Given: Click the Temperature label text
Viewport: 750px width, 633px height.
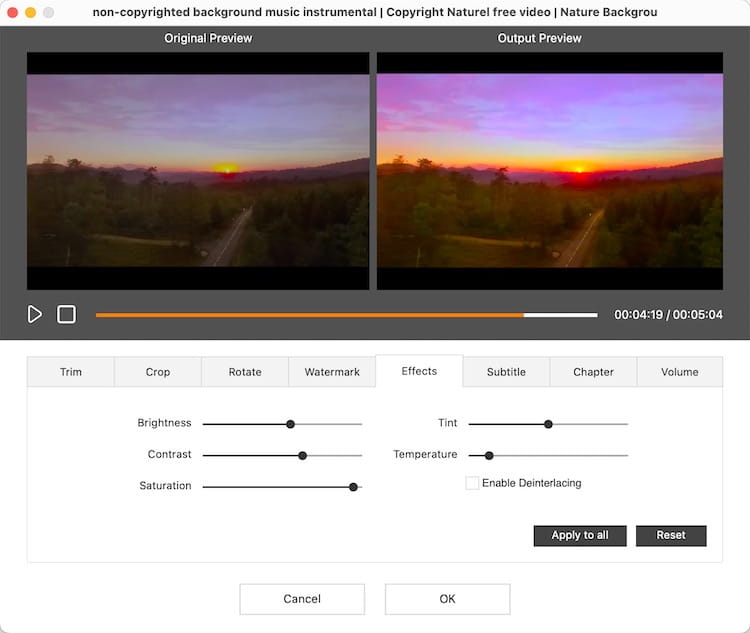Looking at the screenshot, I should 425,455.
